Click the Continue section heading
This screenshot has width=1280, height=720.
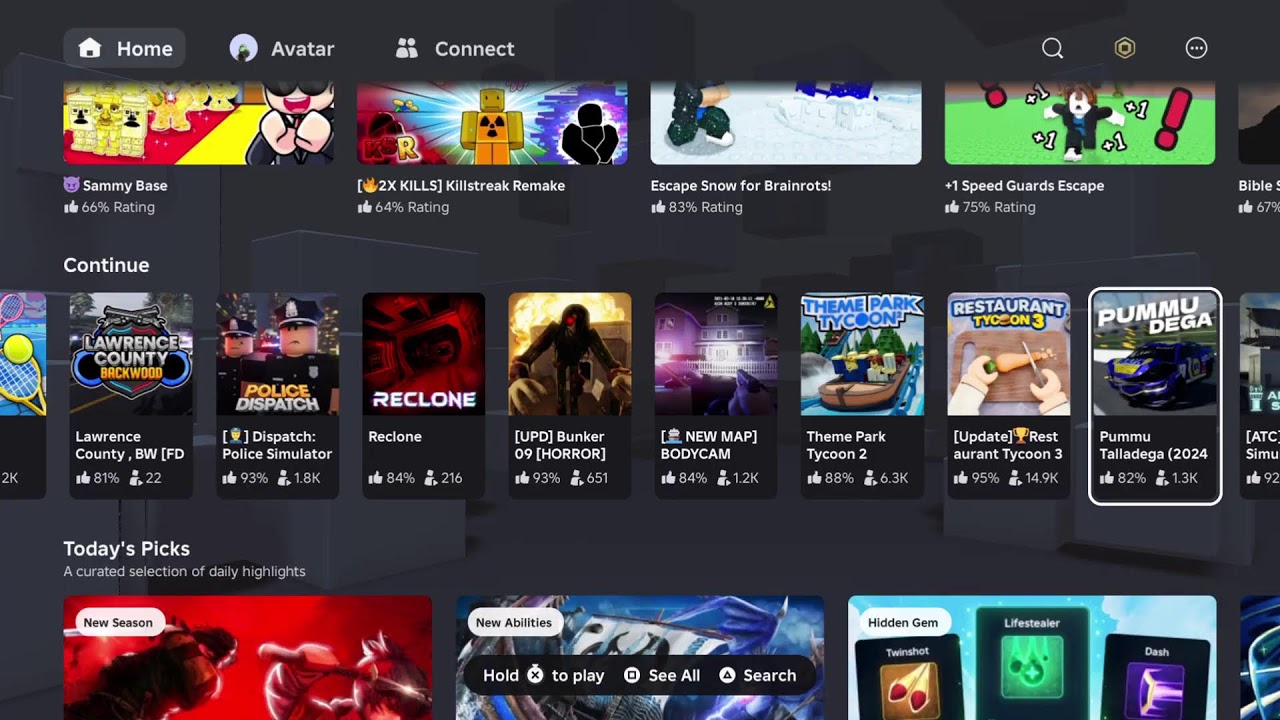106,265
